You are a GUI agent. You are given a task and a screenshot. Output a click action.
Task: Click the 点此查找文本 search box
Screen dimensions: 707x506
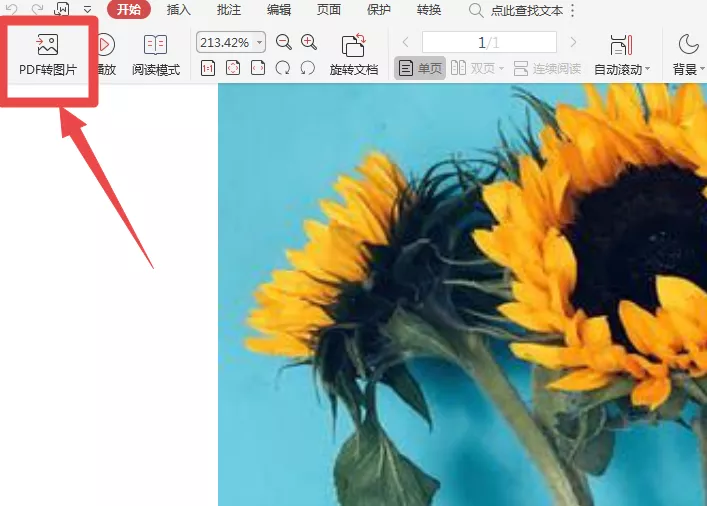[516, 10]
